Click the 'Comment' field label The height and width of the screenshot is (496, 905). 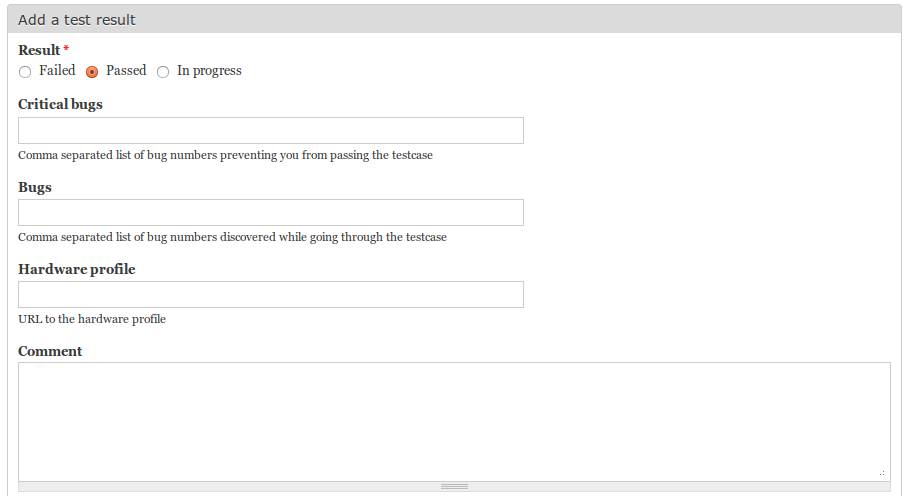[50, 351]
